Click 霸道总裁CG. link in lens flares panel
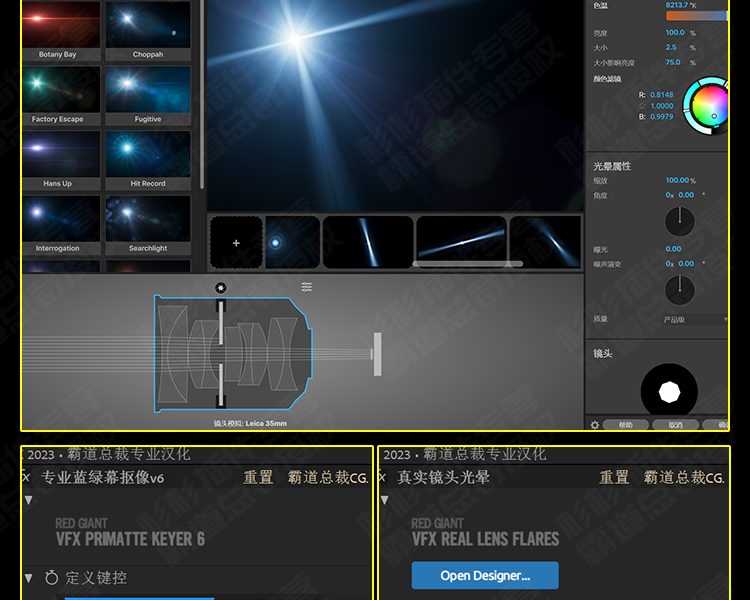 click(684, 477)
